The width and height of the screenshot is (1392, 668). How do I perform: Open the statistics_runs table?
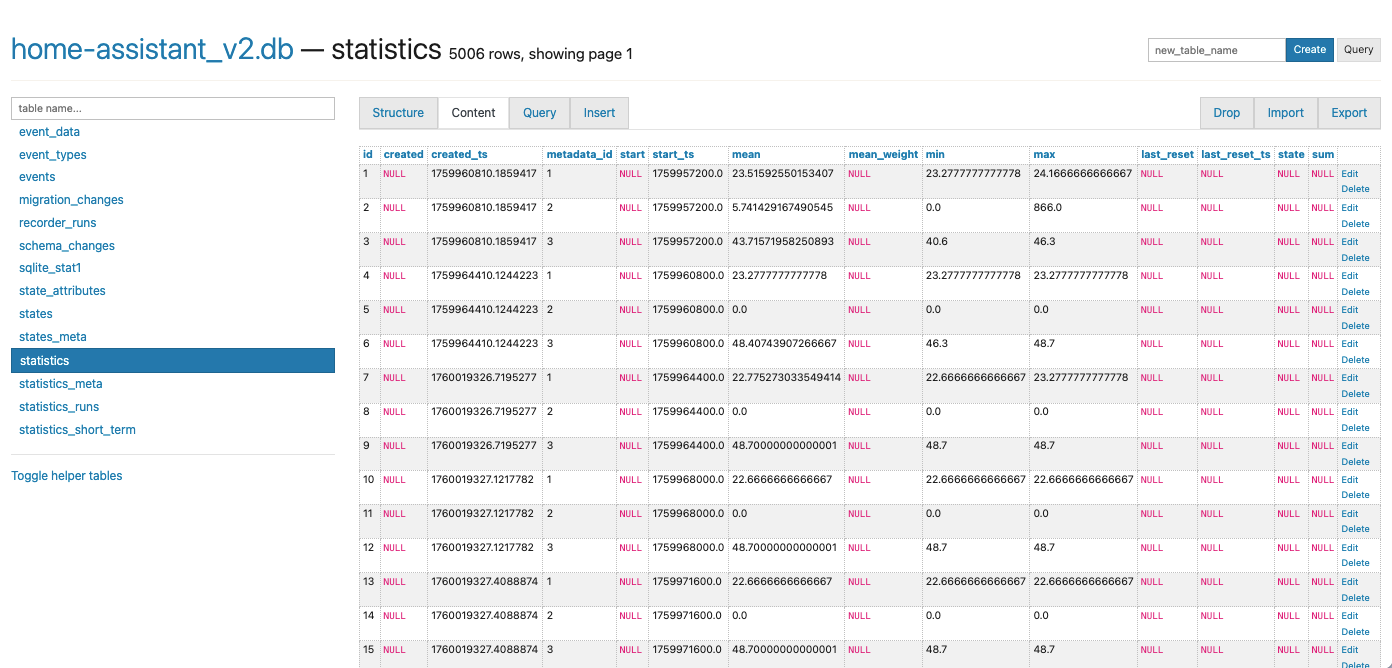[x=59, y=407]
